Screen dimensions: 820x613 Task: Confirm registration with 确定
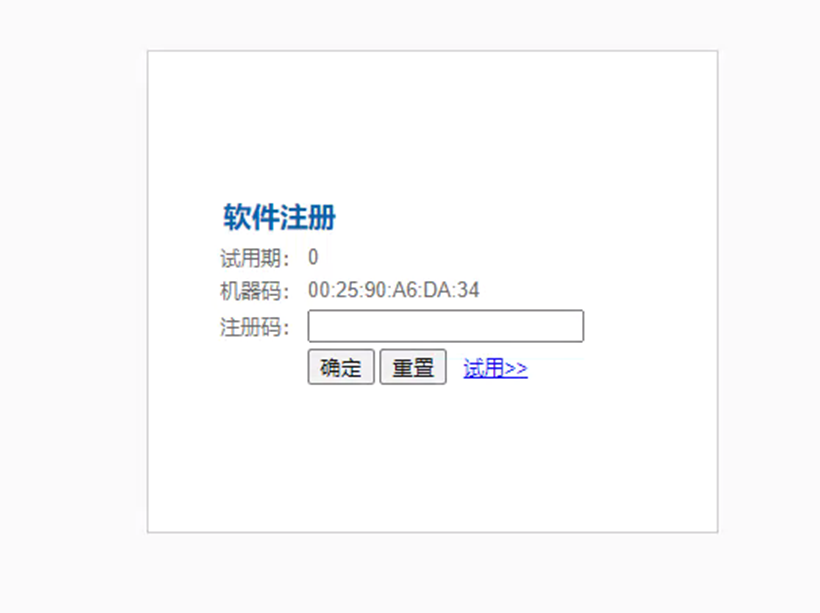click(x=341, y=367)
